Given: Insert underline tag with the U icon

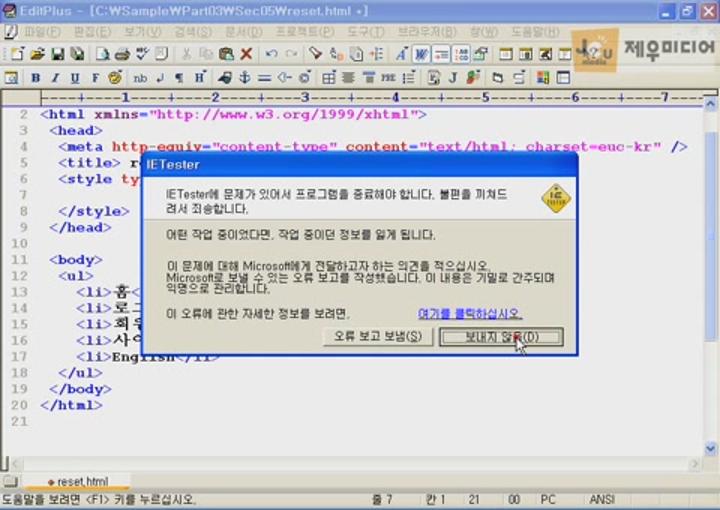Looking at the screenshot, I should 75,78.
